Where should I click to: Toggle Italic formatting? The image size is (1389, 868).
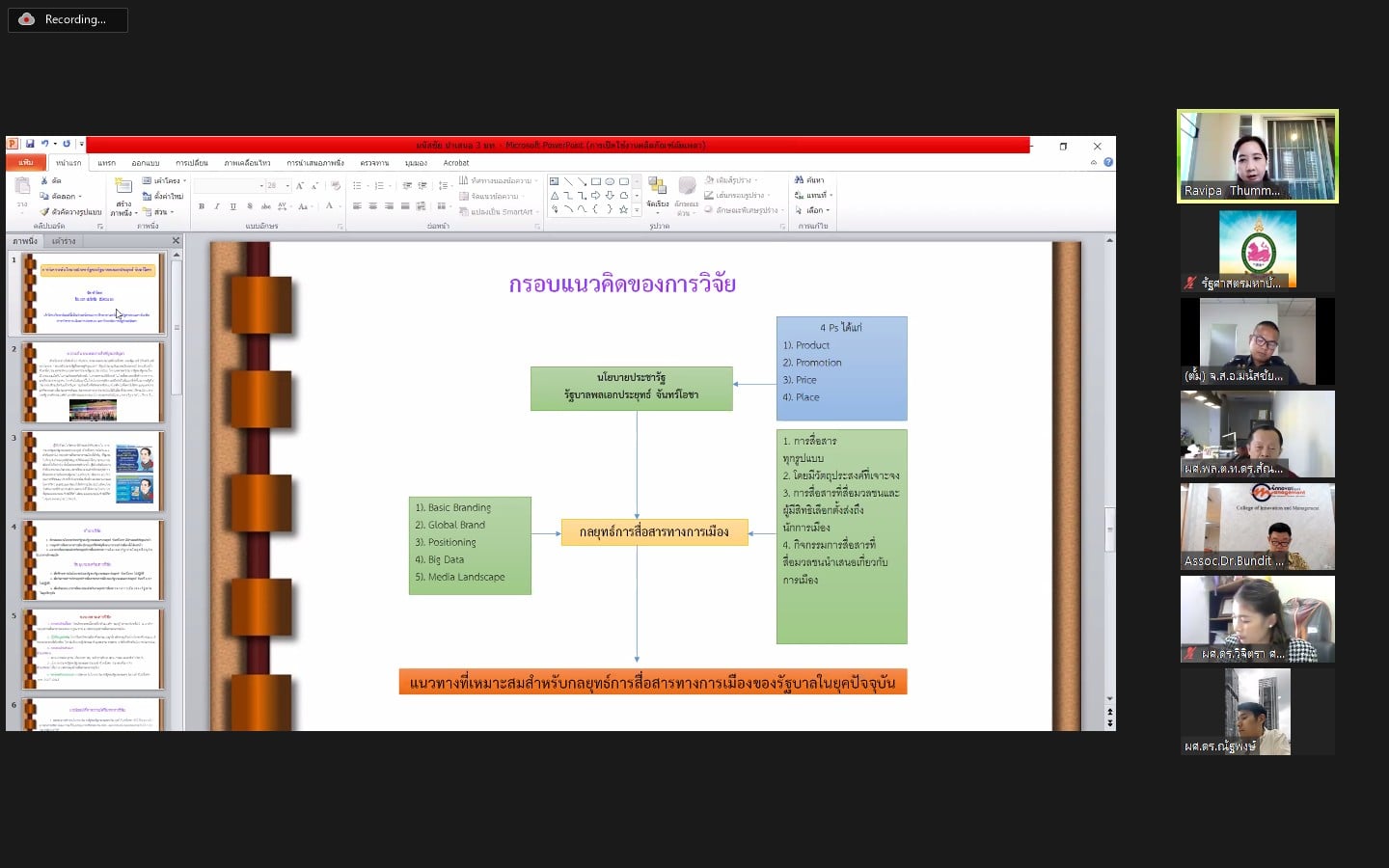pyautogui.click(x=217, y=206)
